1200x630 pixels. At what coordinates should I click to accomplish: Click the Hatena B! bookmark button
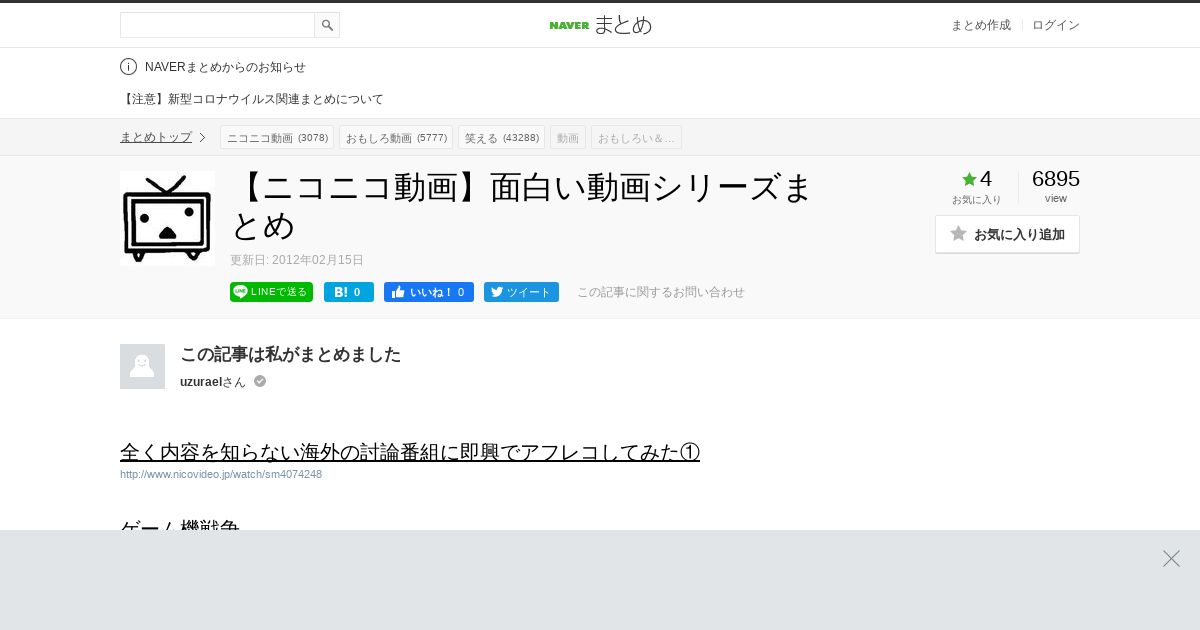pyautogui.click(x=349, y=292)
